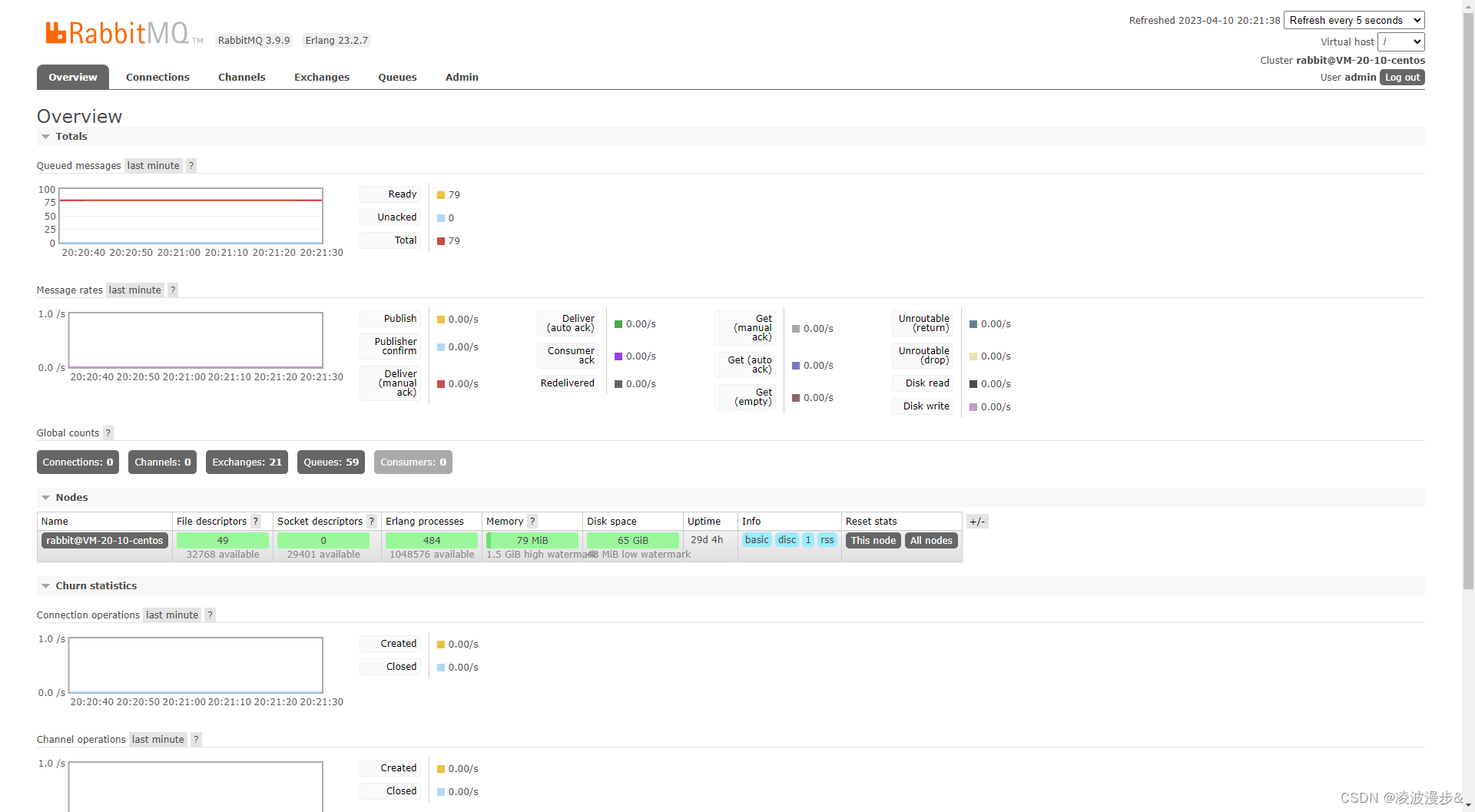The height and width of the screenshot is (812, 1475).
Task: Open help icon for Channel operations
Action: pos(196,739)
